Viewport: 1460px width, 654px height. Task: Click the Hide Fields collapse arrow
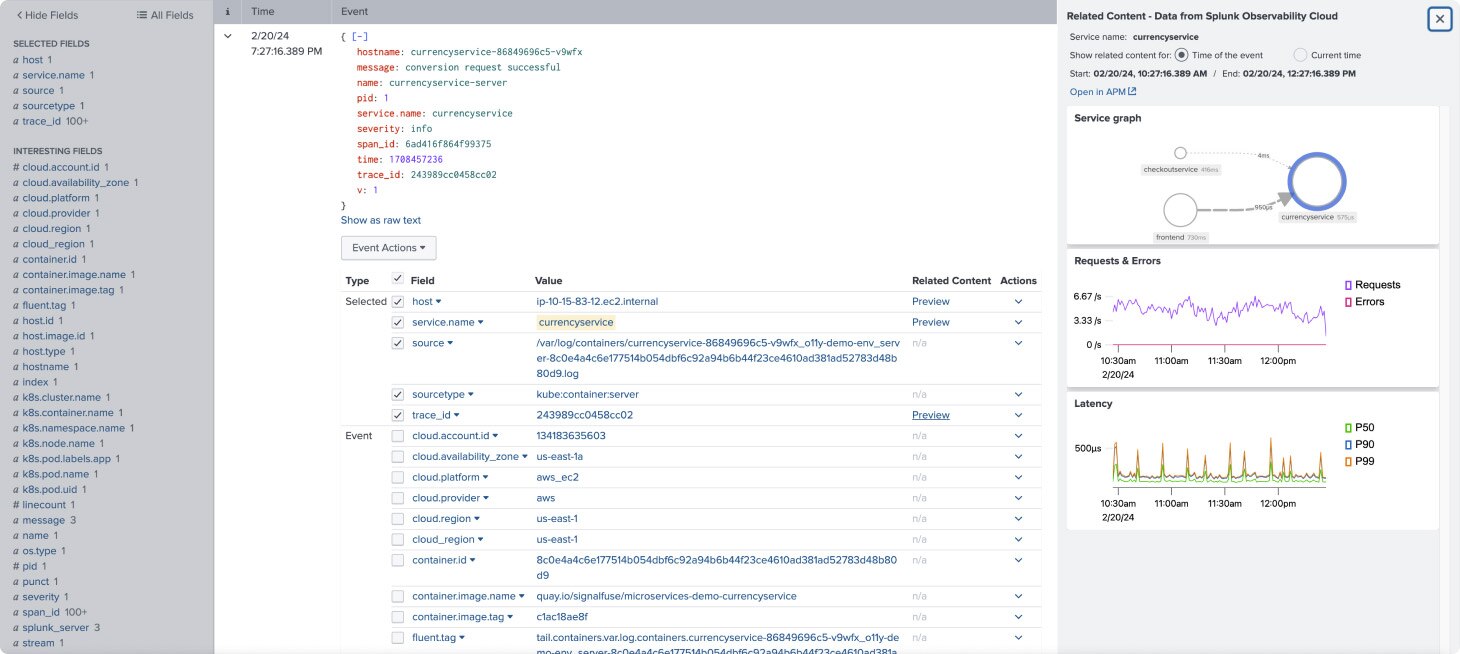(x=17, y=14)
